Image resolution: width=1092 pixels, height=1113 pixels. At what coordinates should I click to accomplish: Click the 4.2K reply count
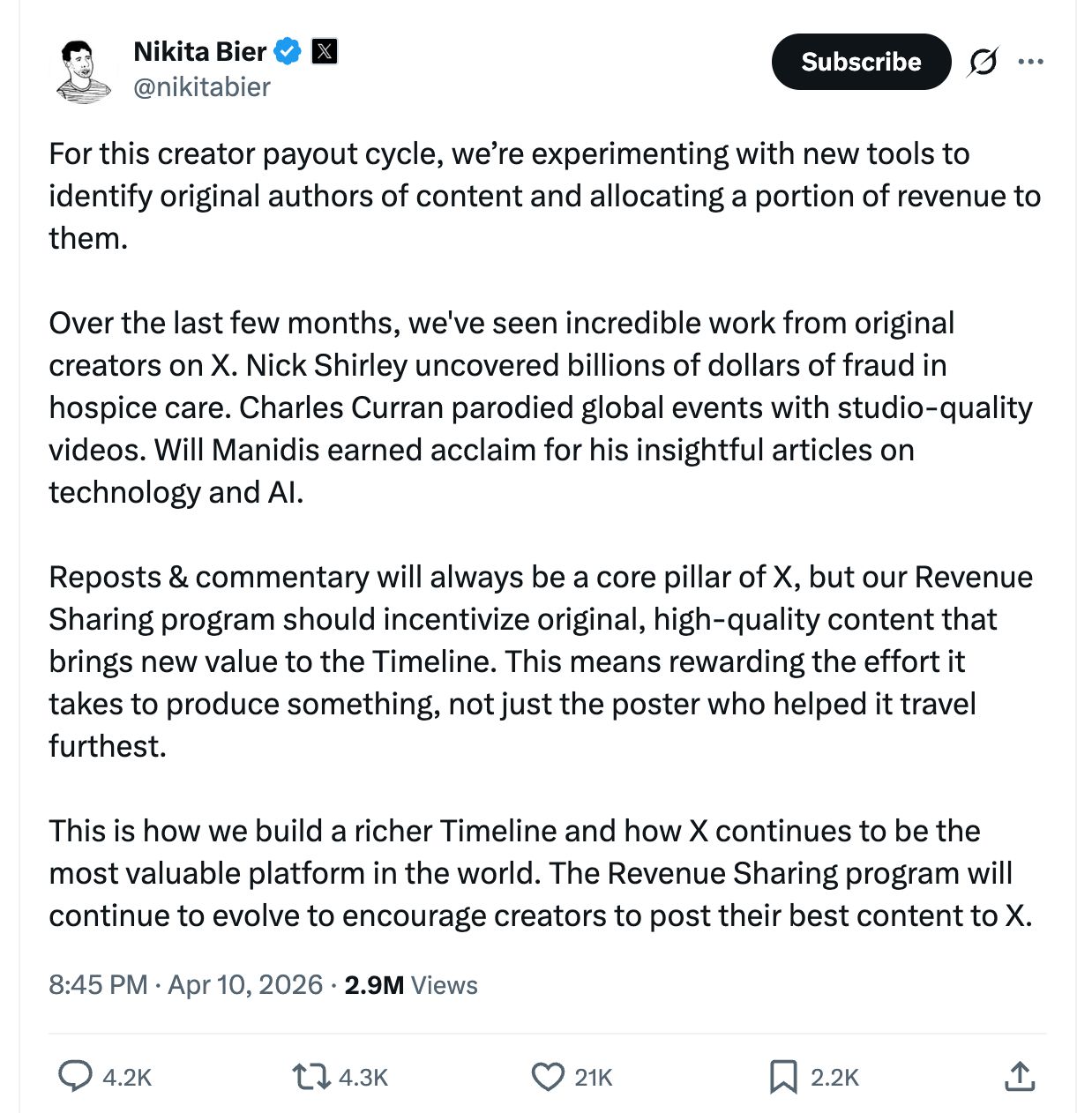[127, 1078]
